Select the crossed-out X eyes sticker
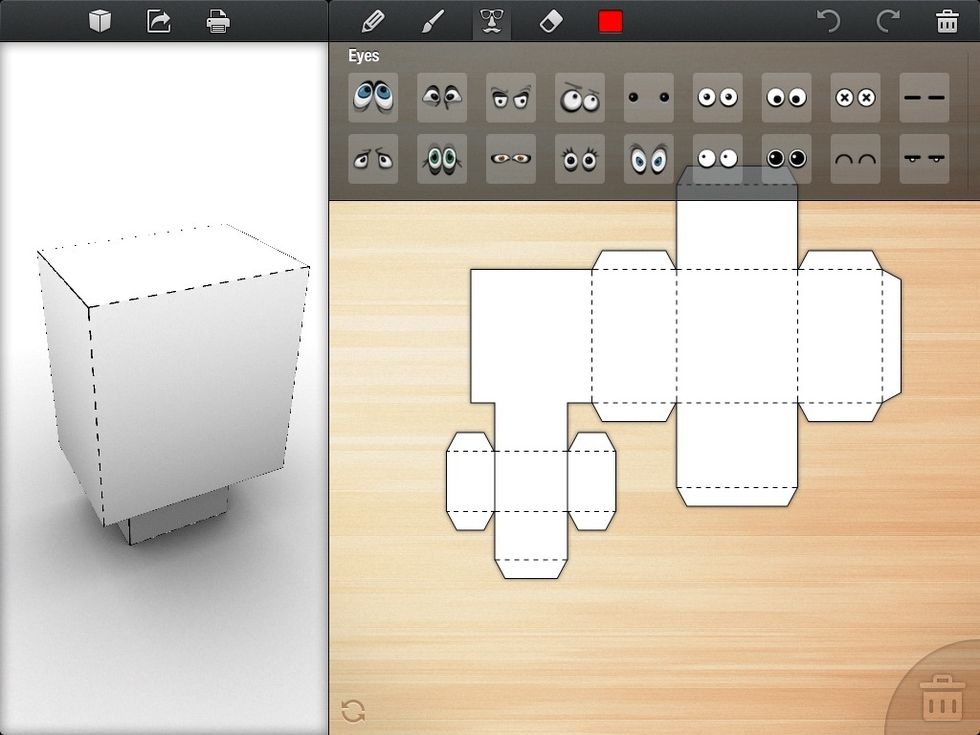Screen dimensions: 980x735 click(x=855, y=97)
